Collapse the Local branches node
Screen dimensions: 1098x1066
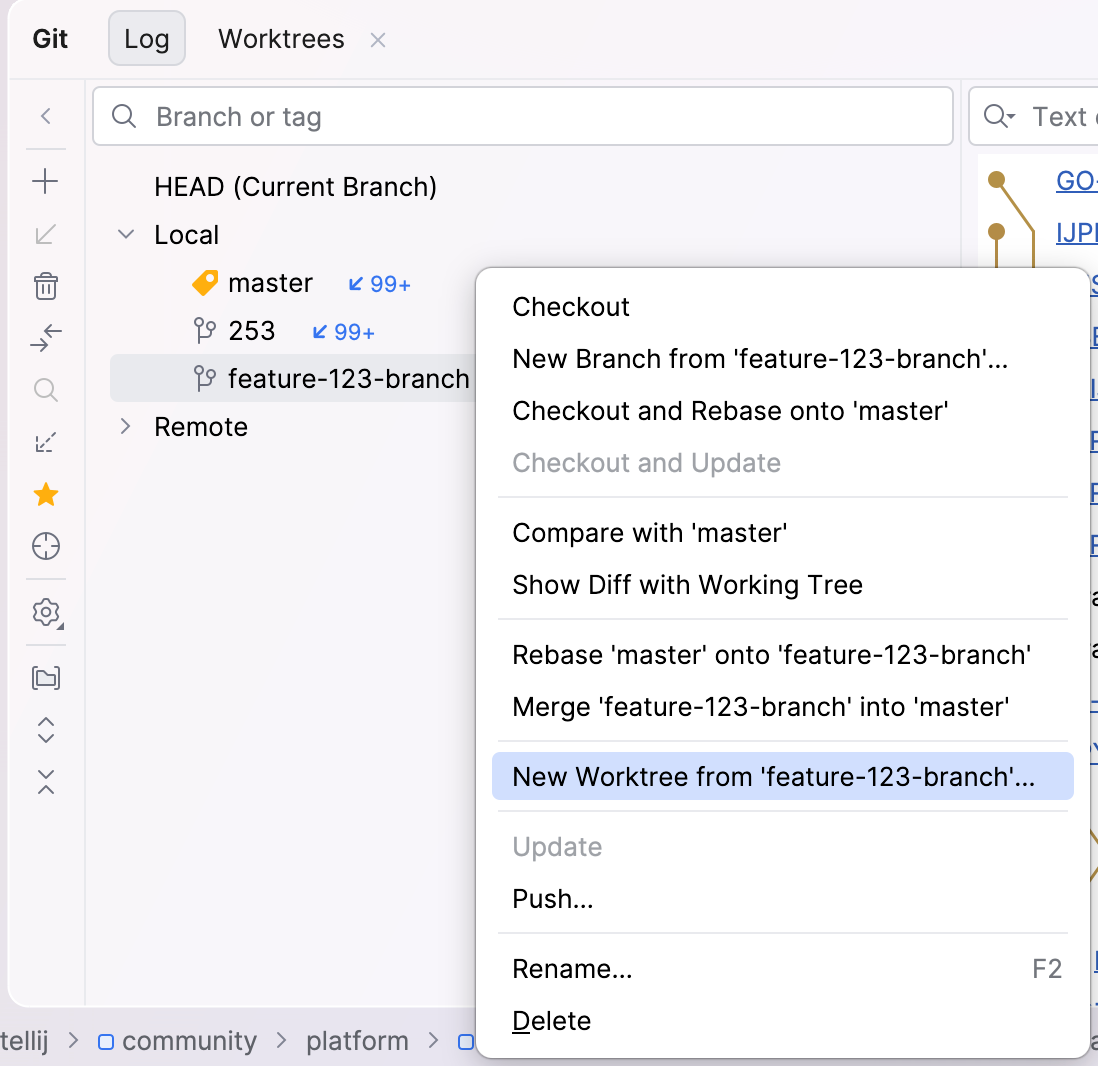(126, 234)
